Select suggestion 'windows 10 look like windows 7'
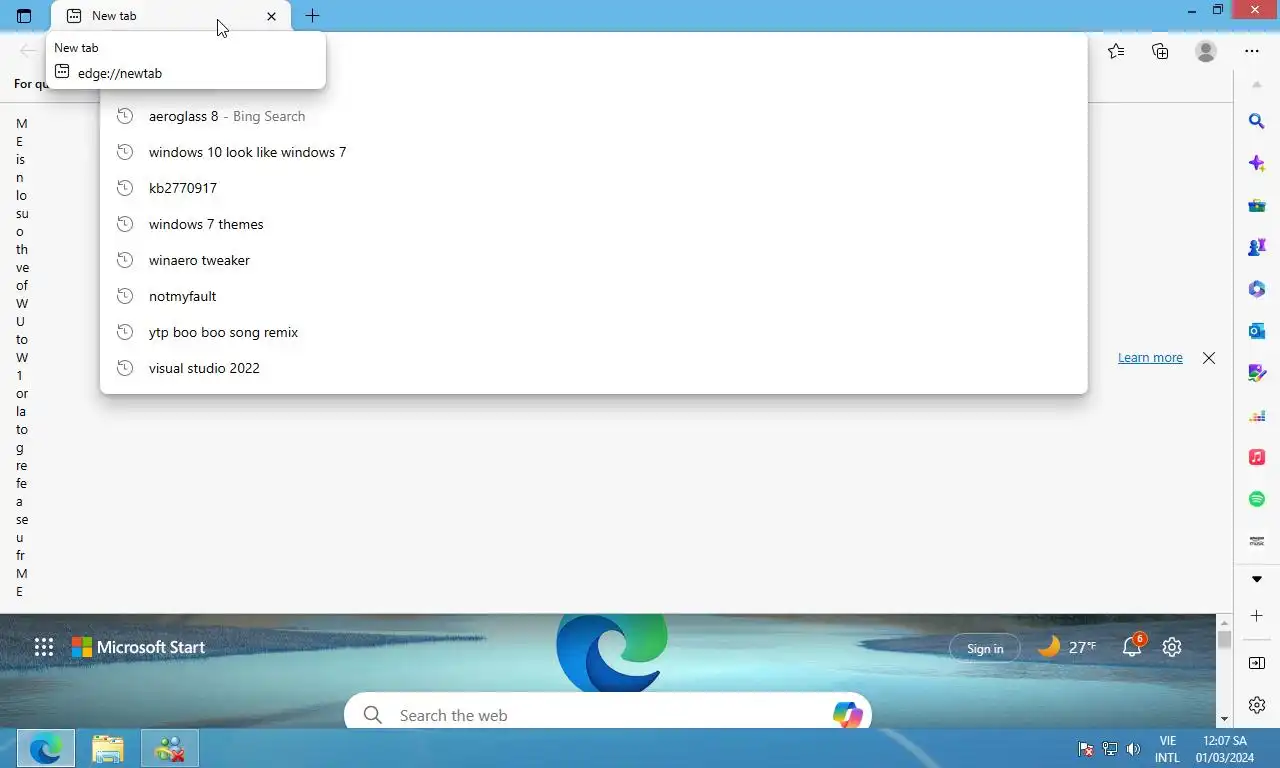 (x=593, y=152)
